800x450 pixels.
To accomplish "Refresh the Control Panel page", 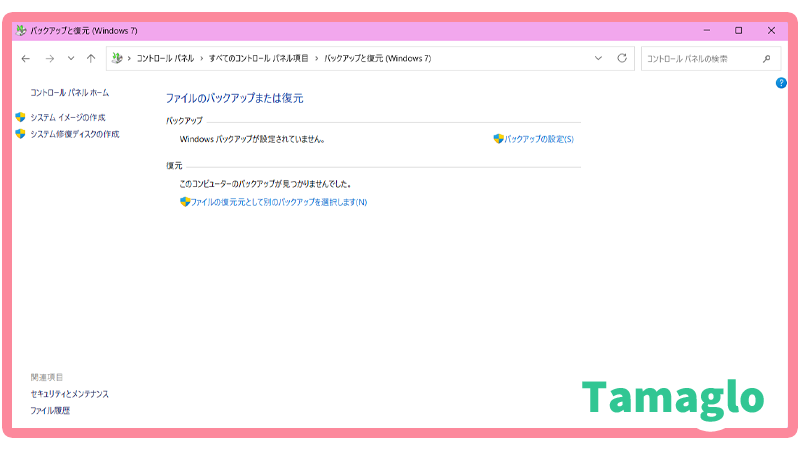I will click(622, 59).
